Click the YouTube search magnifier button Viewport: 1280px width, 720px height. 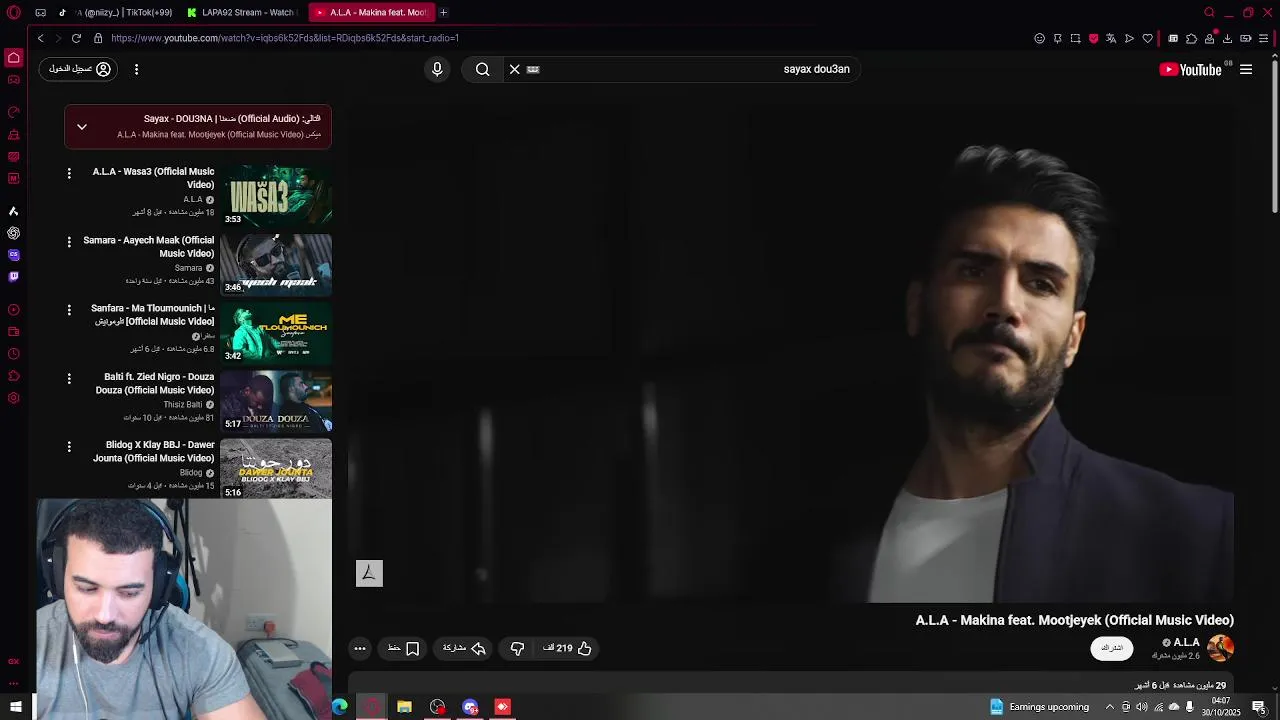coord(483,69)
